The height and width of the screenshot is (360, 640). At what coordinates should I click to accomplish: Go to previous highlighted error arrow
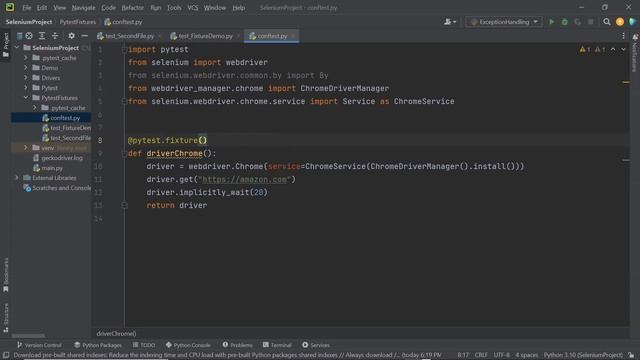[613, 49]
